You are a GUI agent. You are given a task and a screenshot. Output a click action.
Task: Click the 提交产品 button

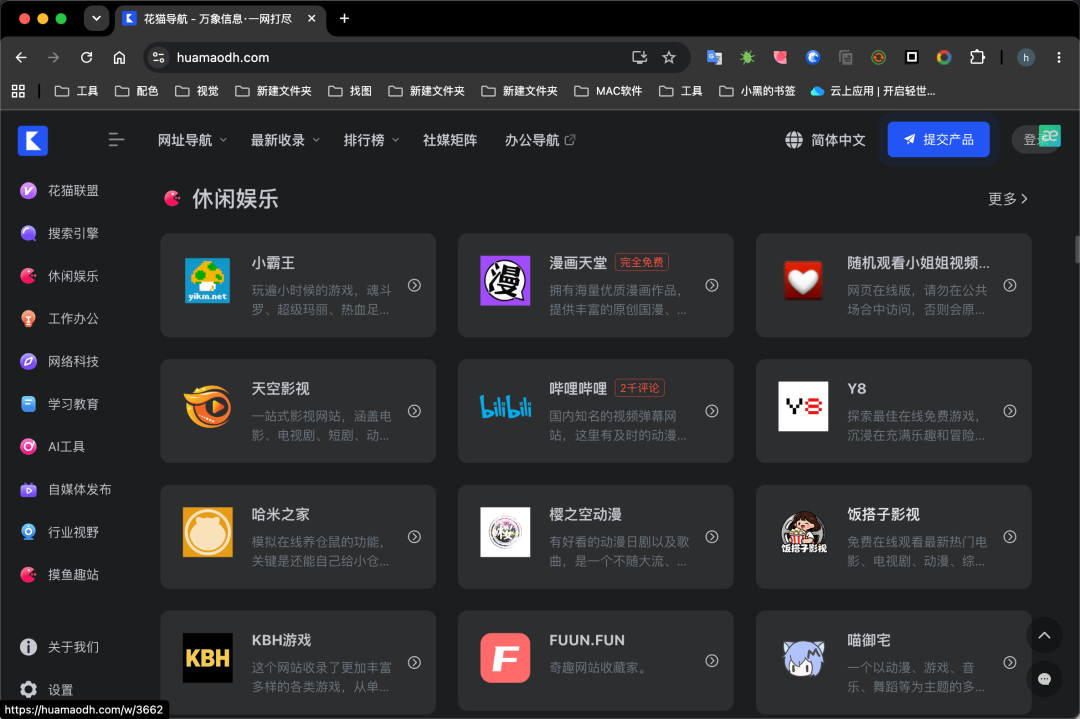[938, 139]
